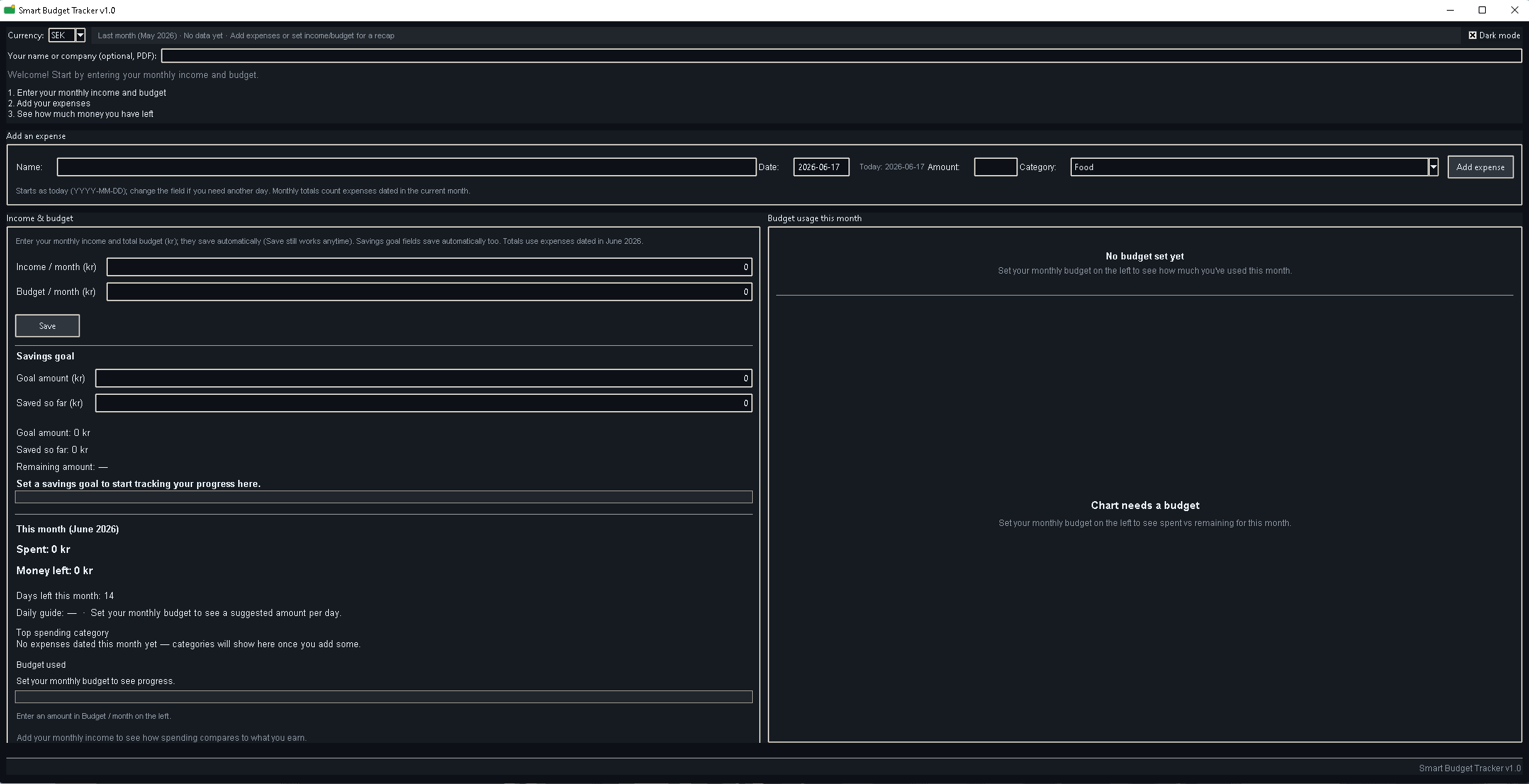Click '1. Enter your monthly income and budget'
1529x784 pixels.
(87, 93)
